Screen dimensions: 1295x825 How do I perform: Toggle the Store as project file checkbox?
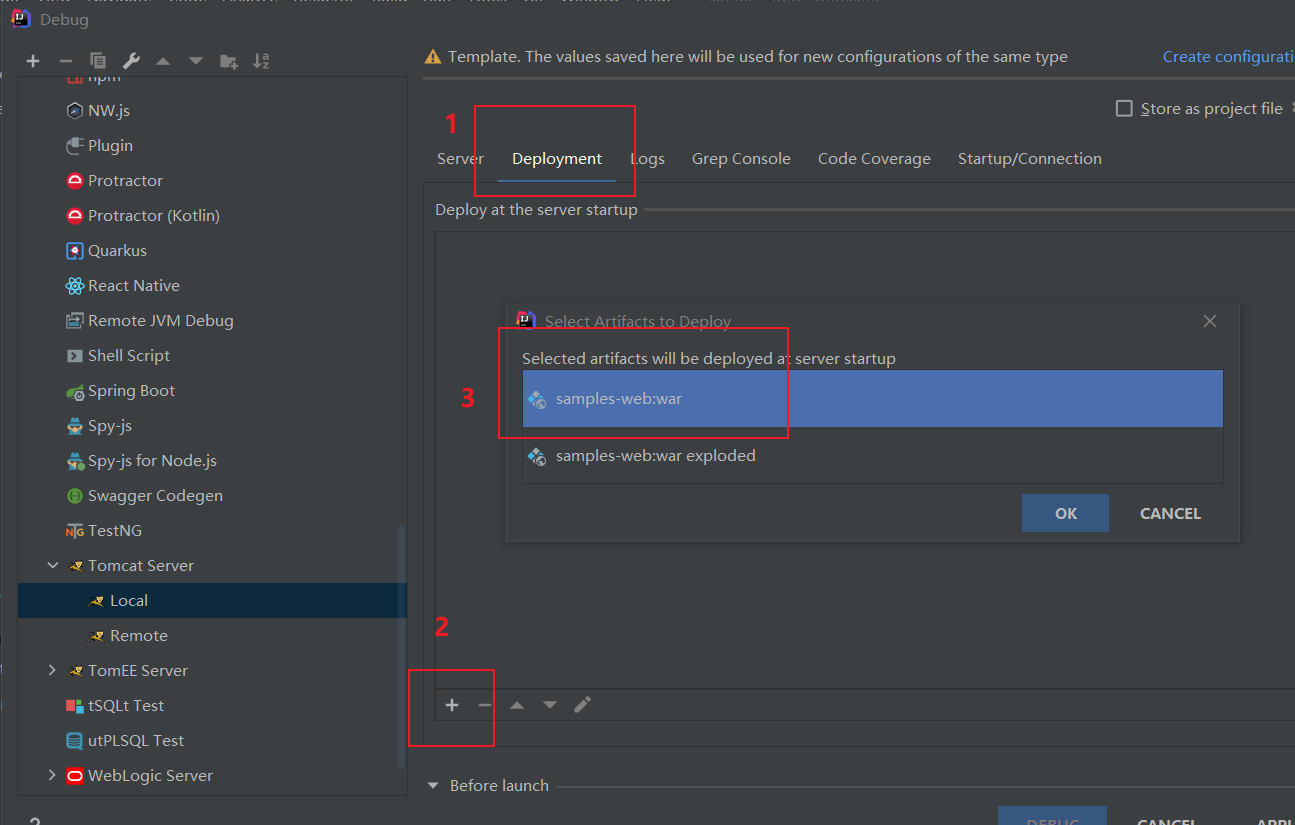pyautogui.click(x=1124, y=108)
